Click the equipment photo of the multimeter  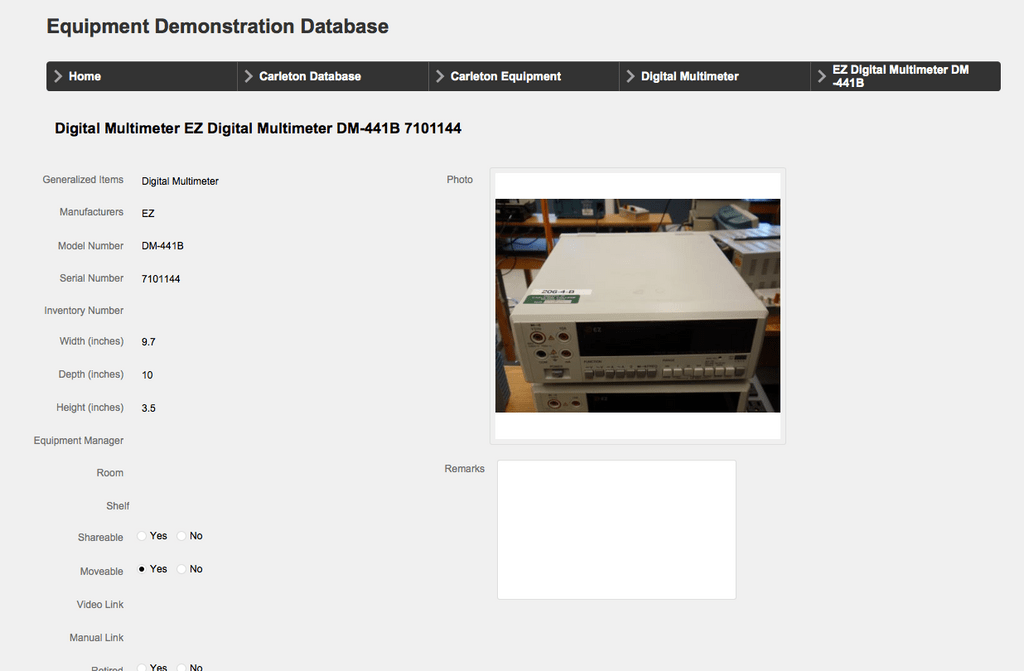click(637, 305)
